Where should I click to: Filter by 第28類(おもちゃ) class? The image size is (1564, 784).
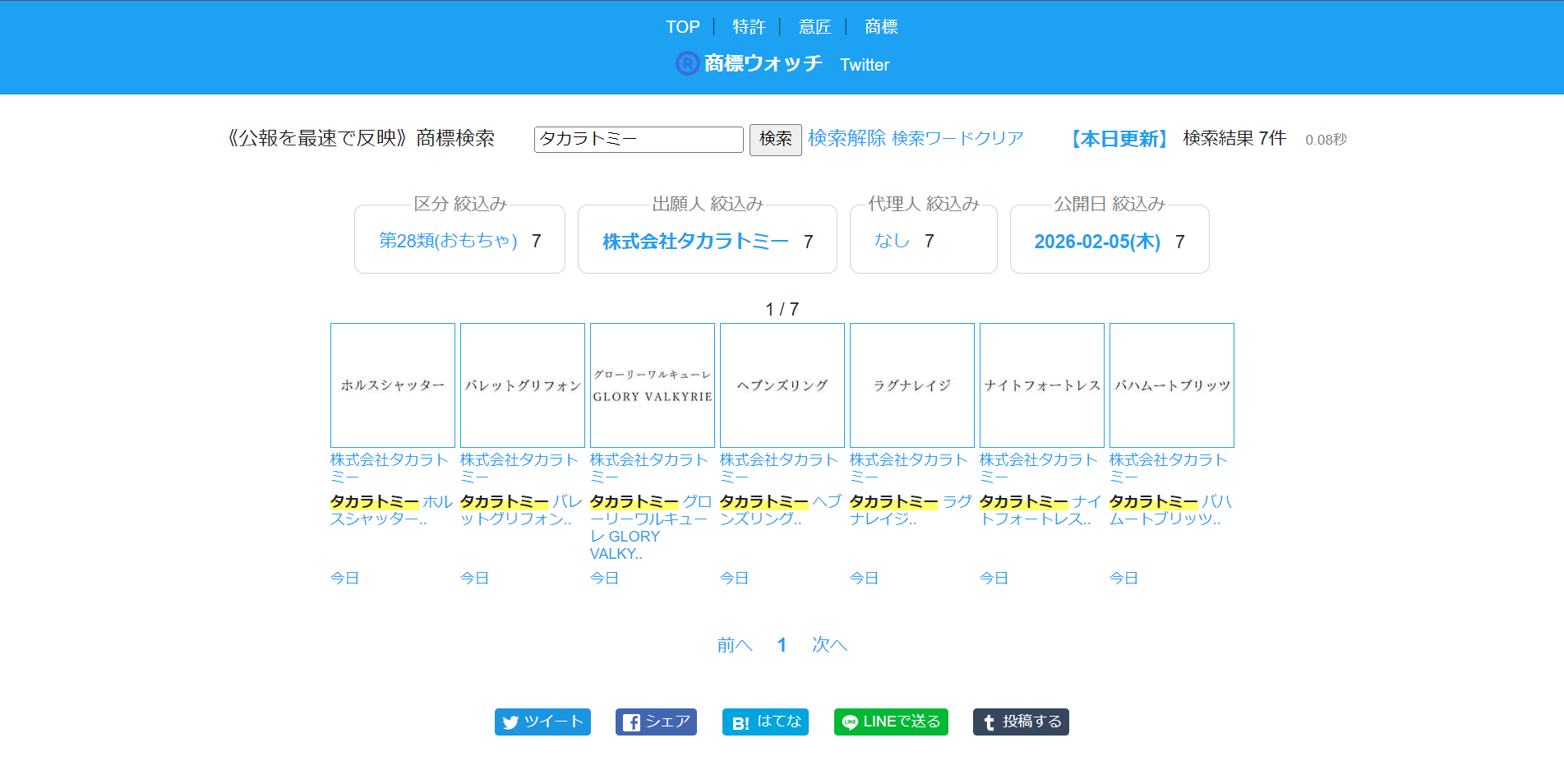tap(448, 241)
